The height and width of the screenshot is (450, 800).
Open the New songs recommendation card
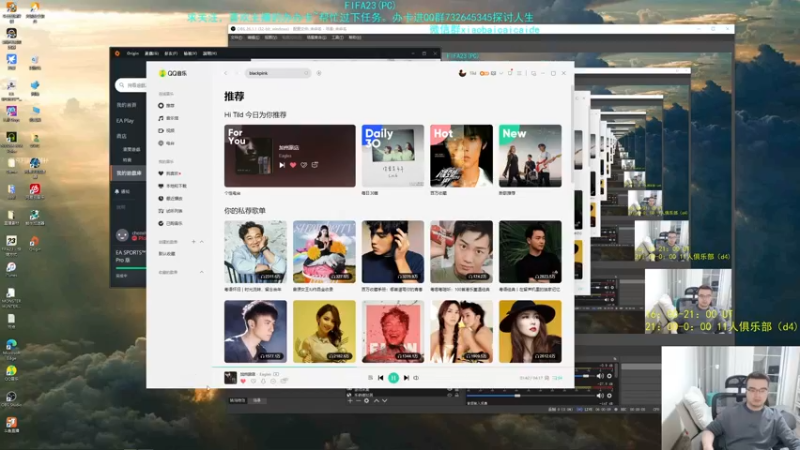click(x=530, y=156)
